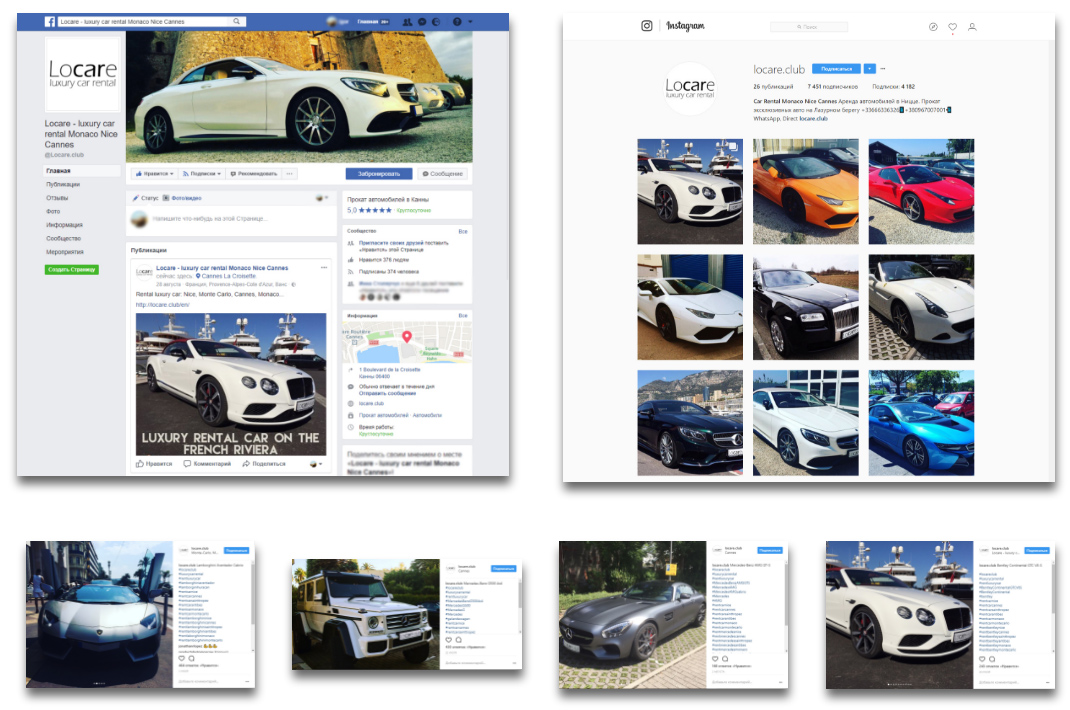This screenshot has width=1070, height=710.
Task: Select the Статус composer tab
Action: tap(145, 198)
